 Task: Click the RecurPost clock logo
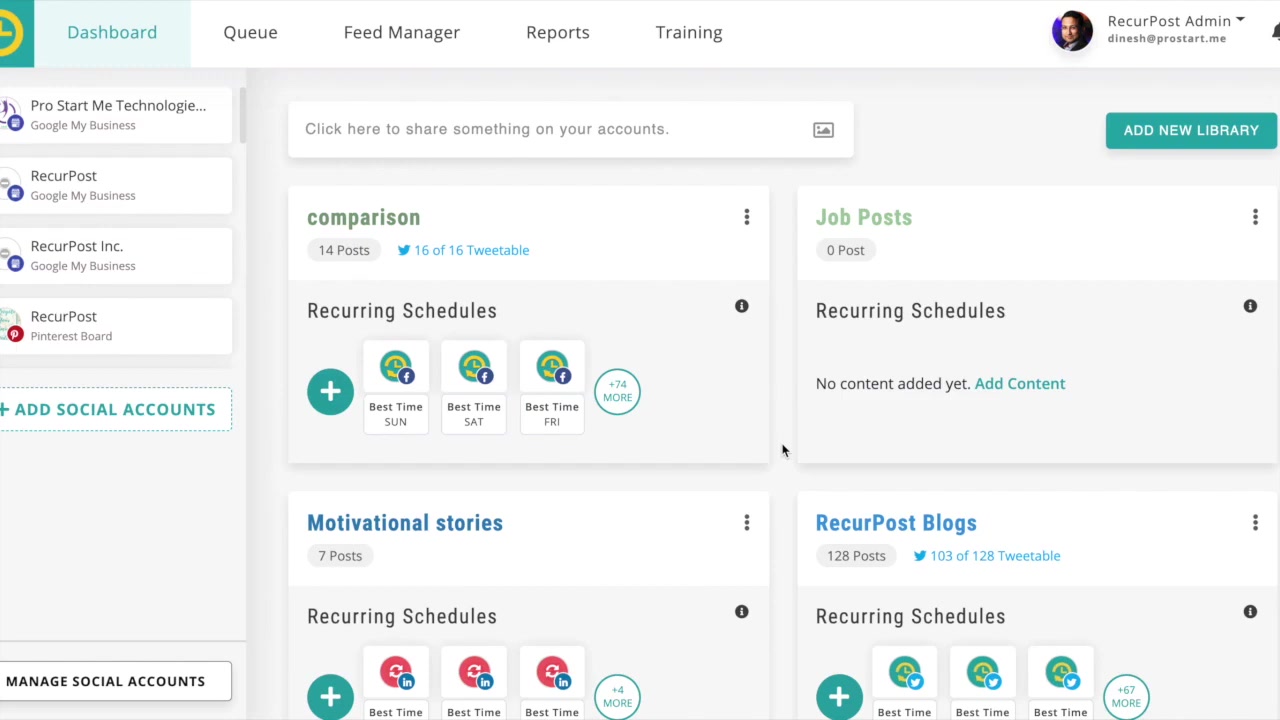(12, 33)
